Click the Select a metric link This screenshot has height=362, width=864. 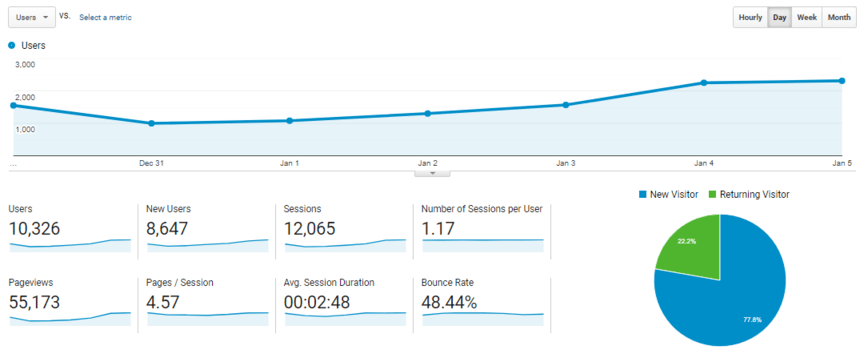coord(105,17)
